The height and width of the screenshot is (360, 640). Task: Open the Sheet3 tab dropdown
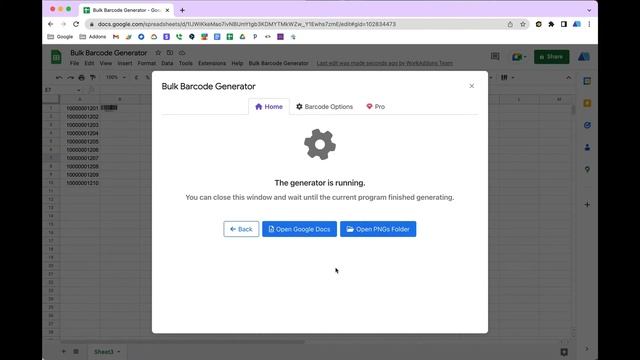(x=119, y=352)
